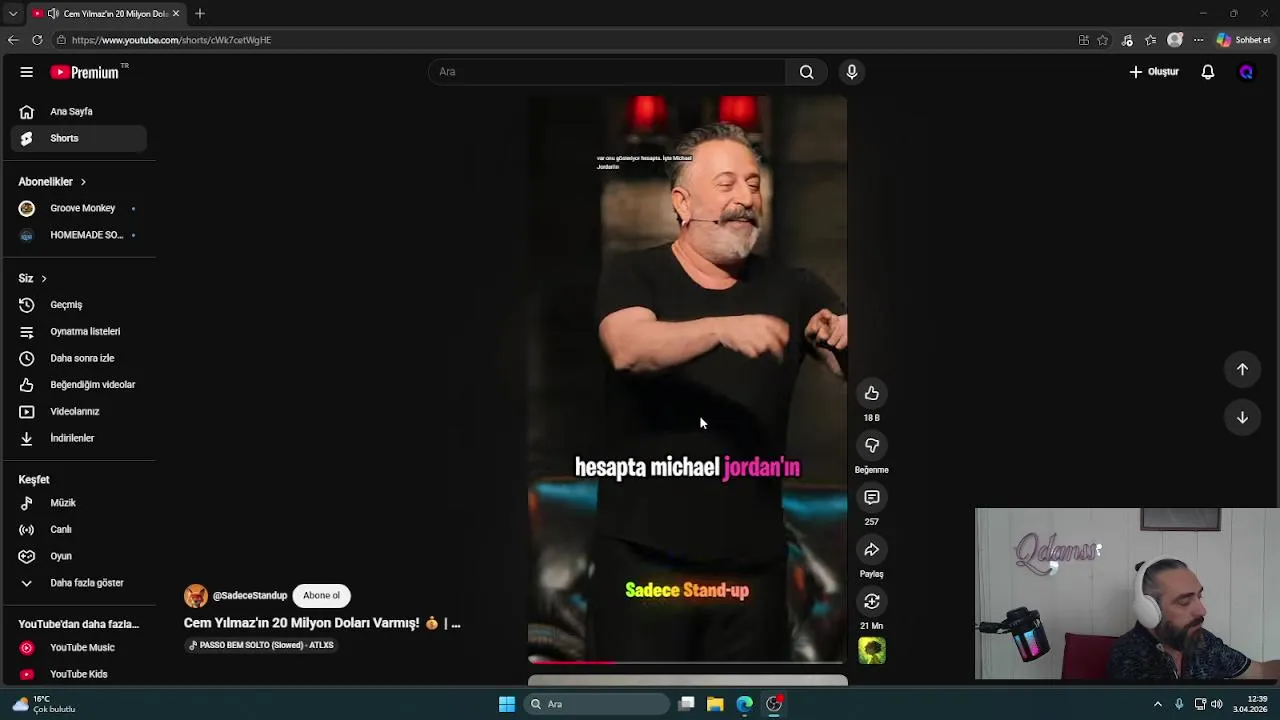Open the YouTube hamburger guide menu
The image size is (1280, 720).
[27, 72]
